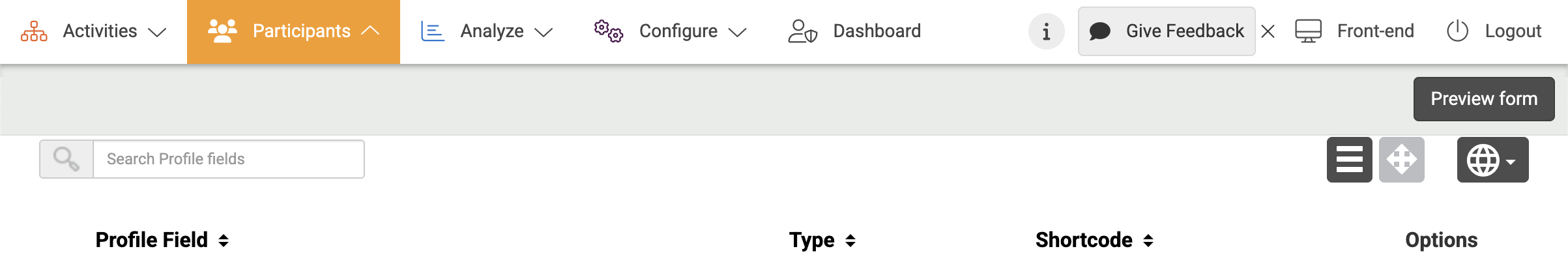Click the Configure gears icon
Screen dimensions: 1568x266
coord(608,31)
